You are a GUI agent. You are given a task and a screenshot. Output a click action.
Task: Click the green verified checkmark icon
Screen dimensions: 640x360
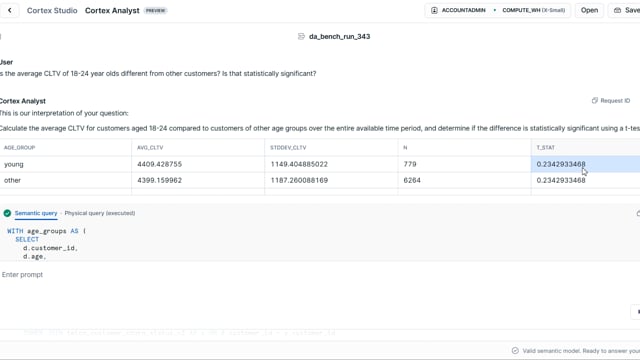(7, 213)
